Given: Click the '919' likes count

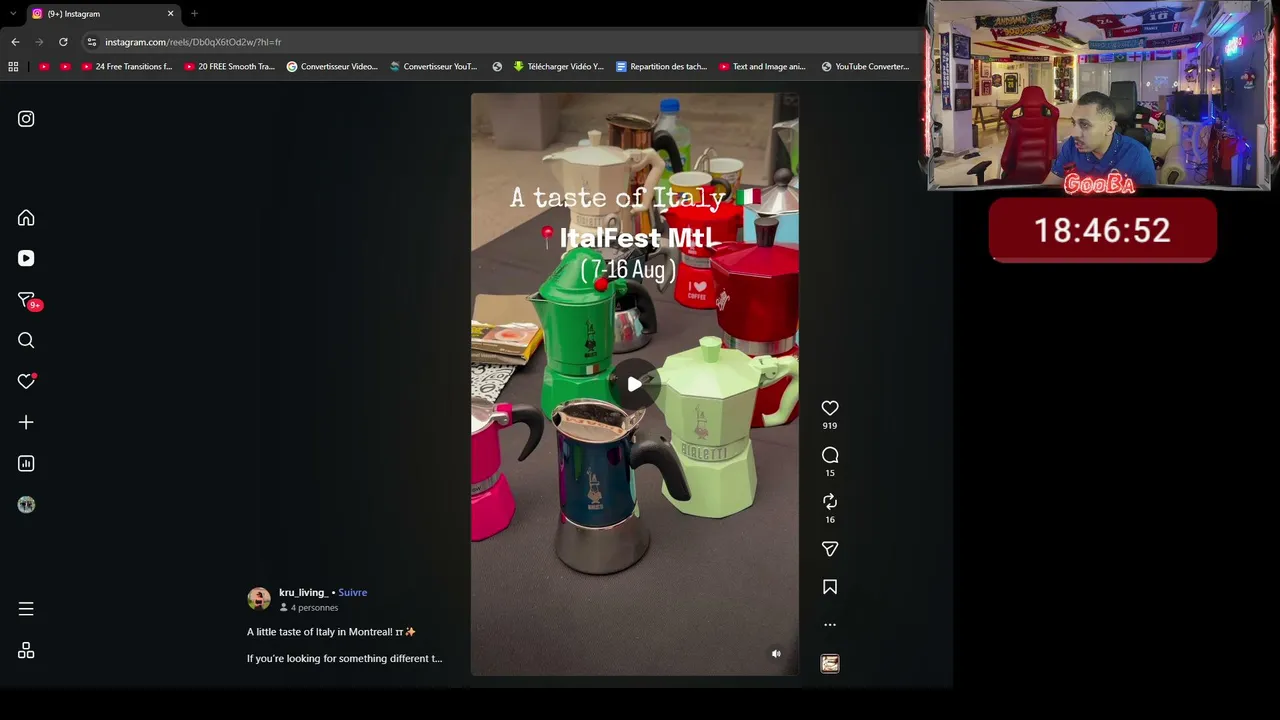Looking at the screenshot, I should click(830, 426).
